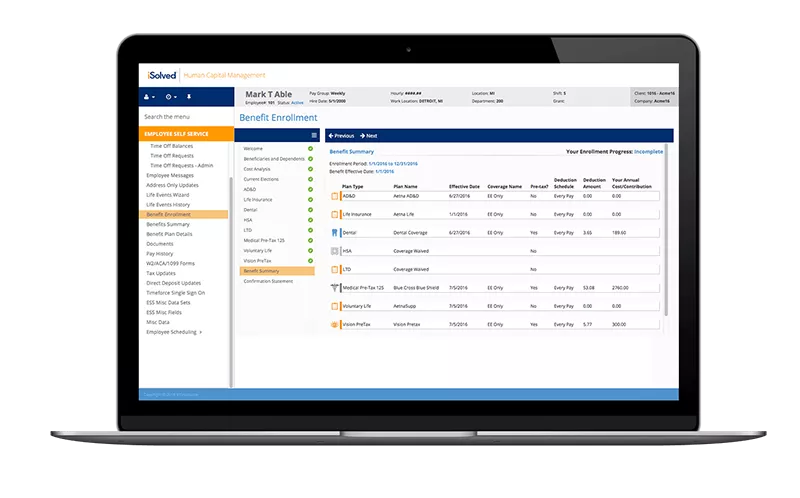Click green check beside AD&D step
This screenshot has width=800, height=498.
(x=310, y=189)
